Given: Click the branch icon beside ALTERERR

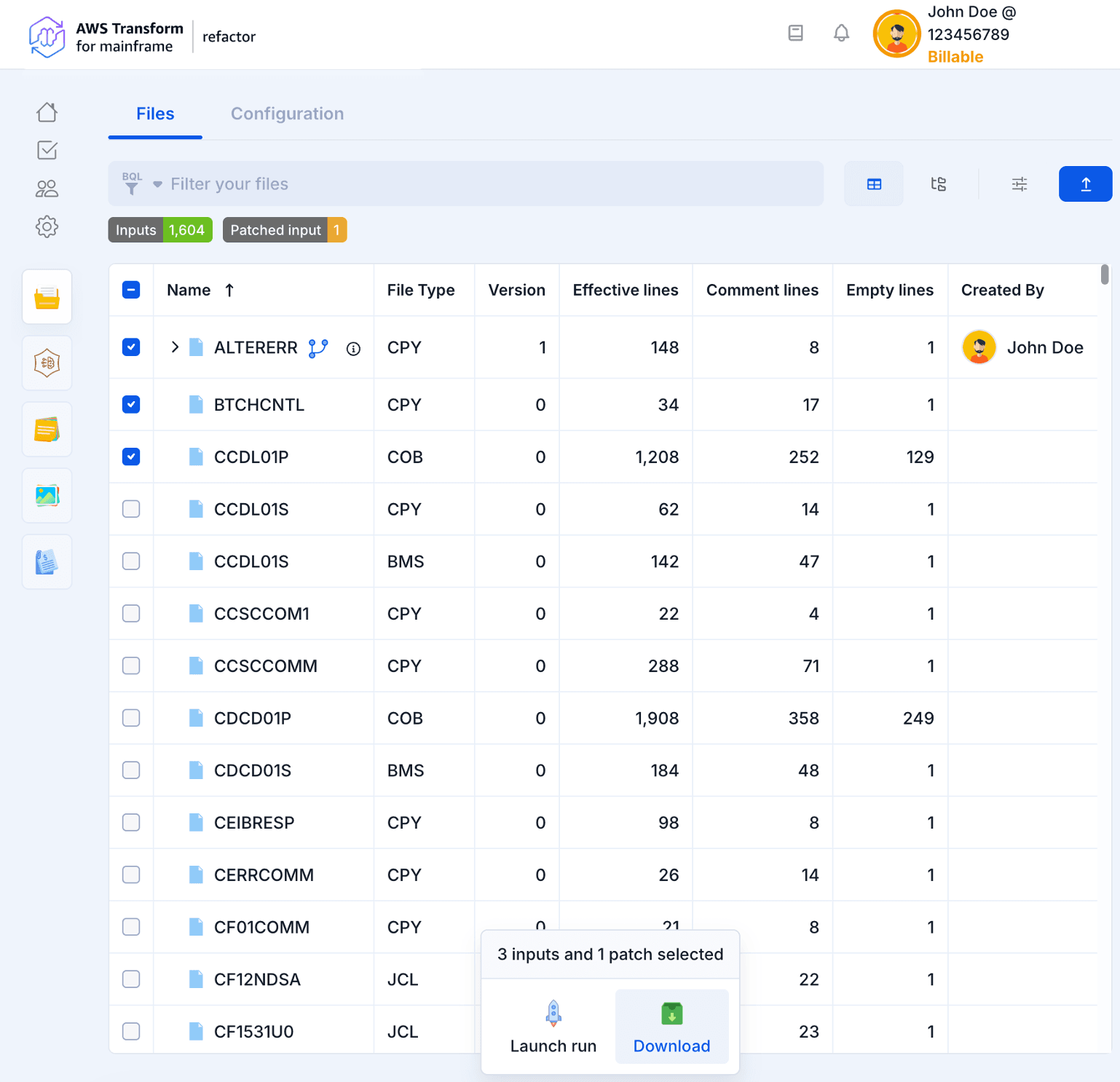Looking at the screenshot, I should pos(318,348).
